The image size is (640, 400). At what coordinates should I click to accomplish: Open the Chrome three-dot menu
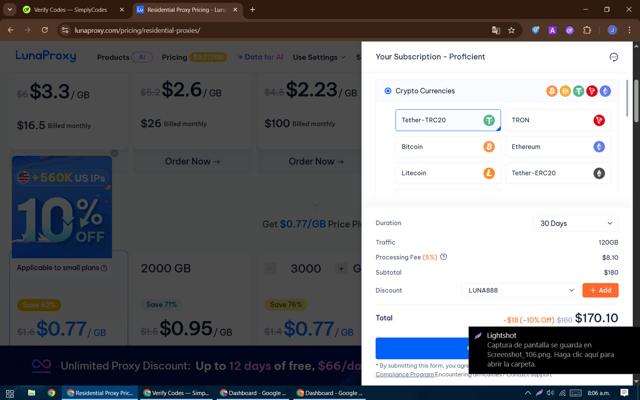point(629,30)
